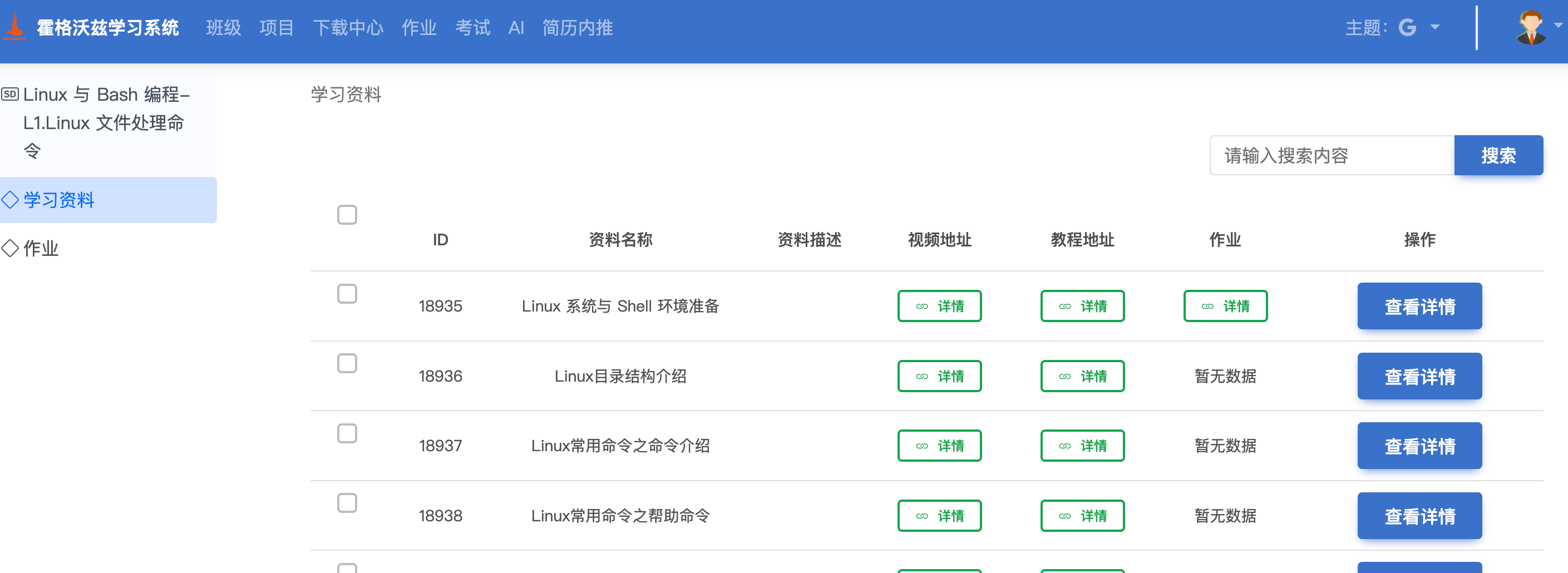This screenshot has height=573, width=1568.
Task: Click diamond icon next to 作业 sidebar item
Action: tap(10, 248)
